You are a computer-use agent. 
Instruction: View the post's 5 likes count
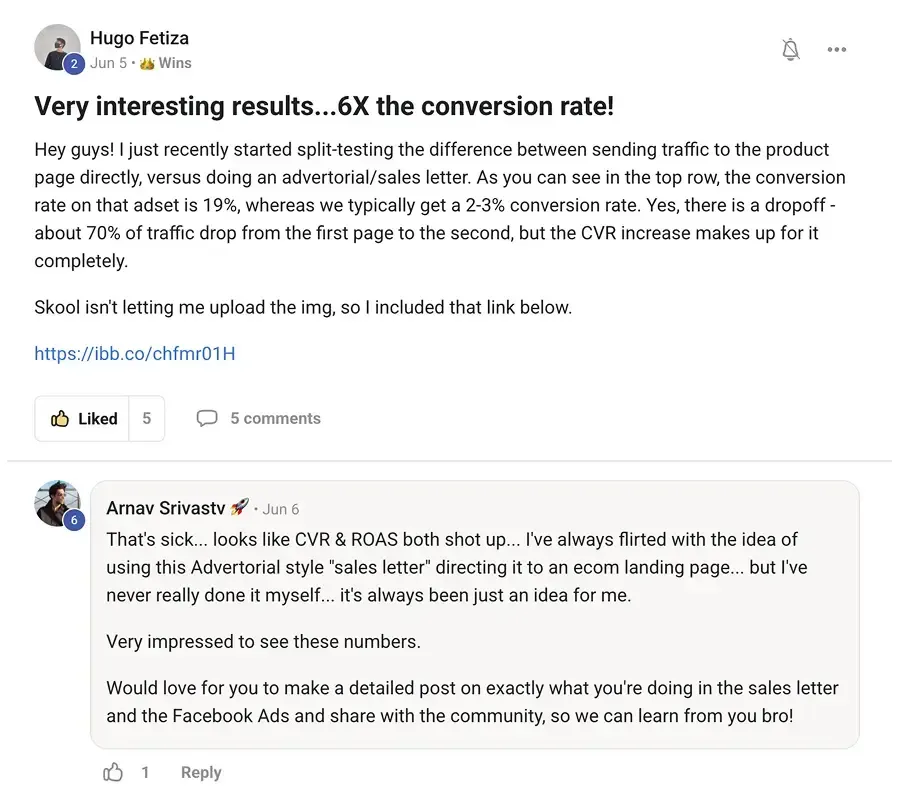[146, 418]
